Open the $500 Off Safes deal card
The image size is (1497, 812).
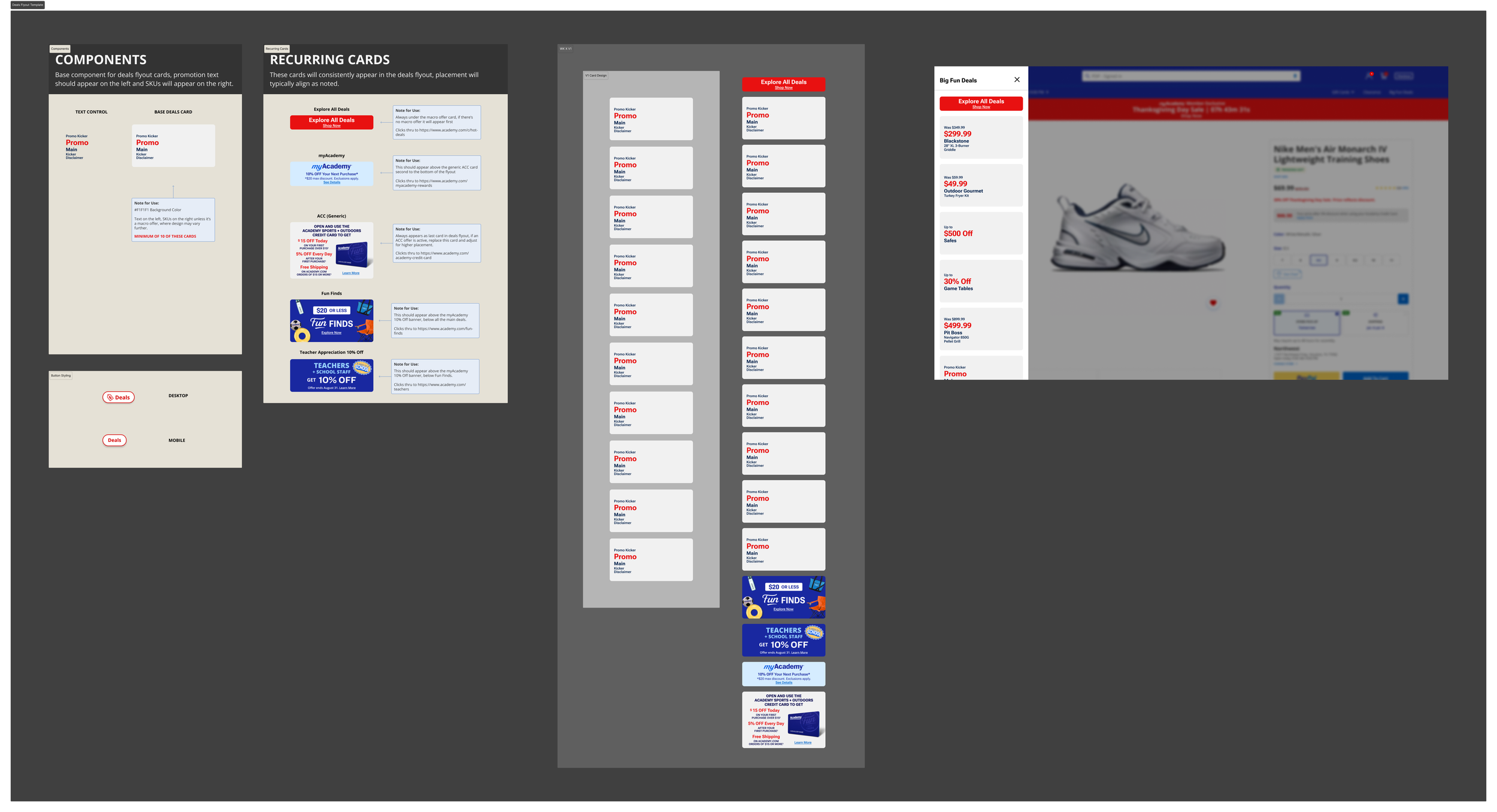[981, 234]
